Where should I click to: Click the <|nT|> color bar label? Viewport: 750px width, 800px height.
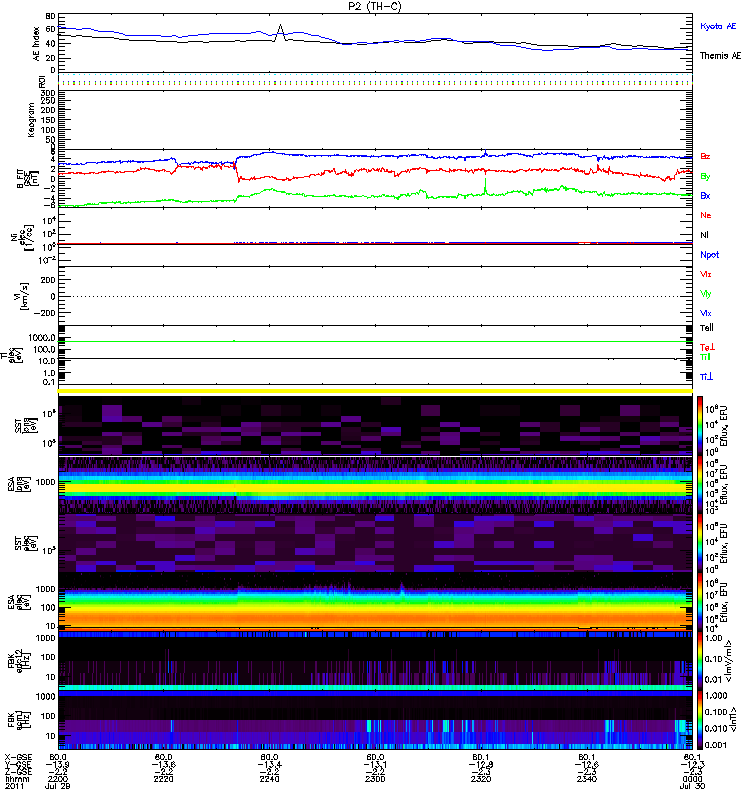[x=731, y=720]
